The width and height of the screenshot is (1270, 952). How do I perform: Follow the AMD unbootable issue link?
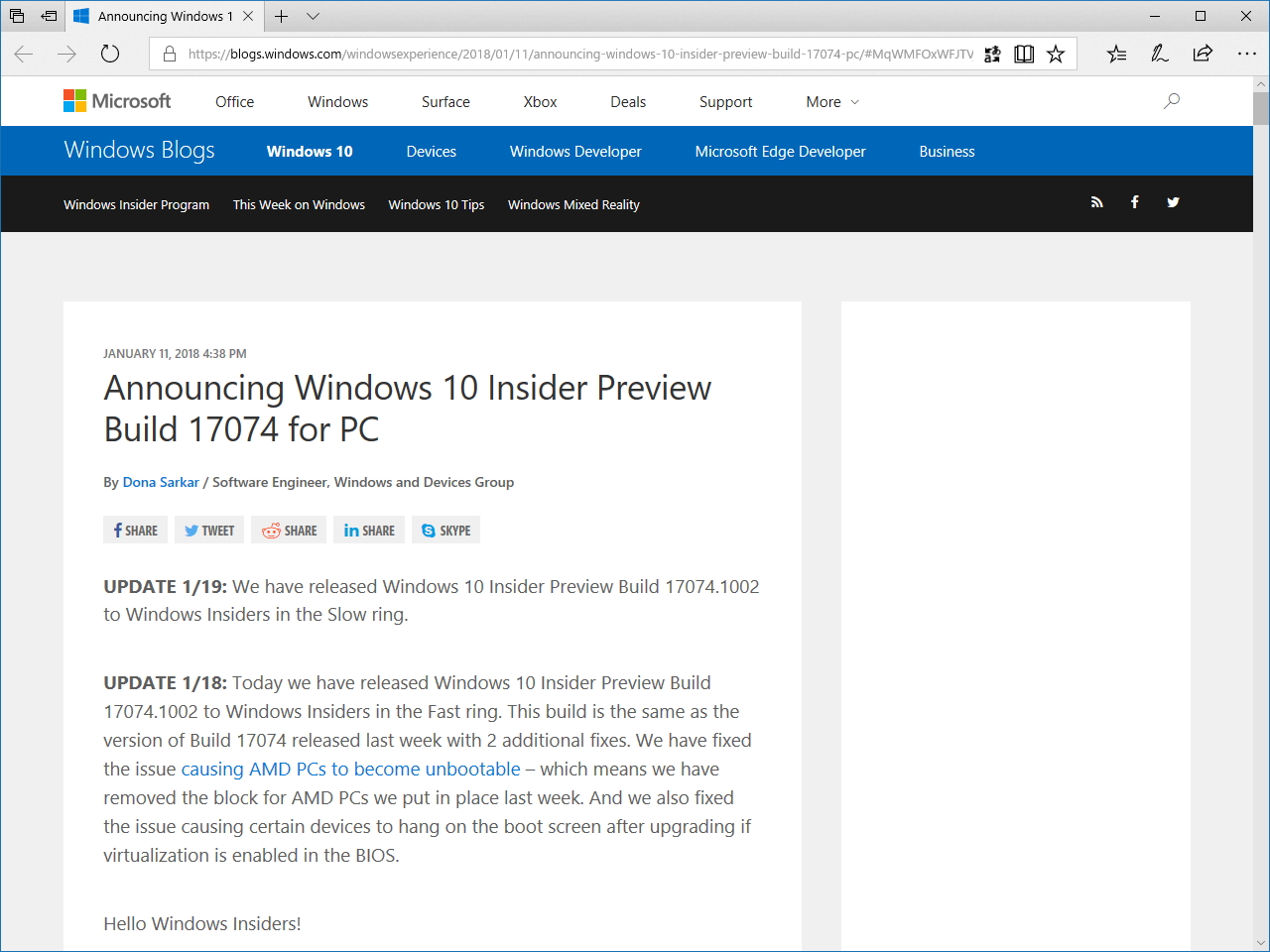(350, 769)
